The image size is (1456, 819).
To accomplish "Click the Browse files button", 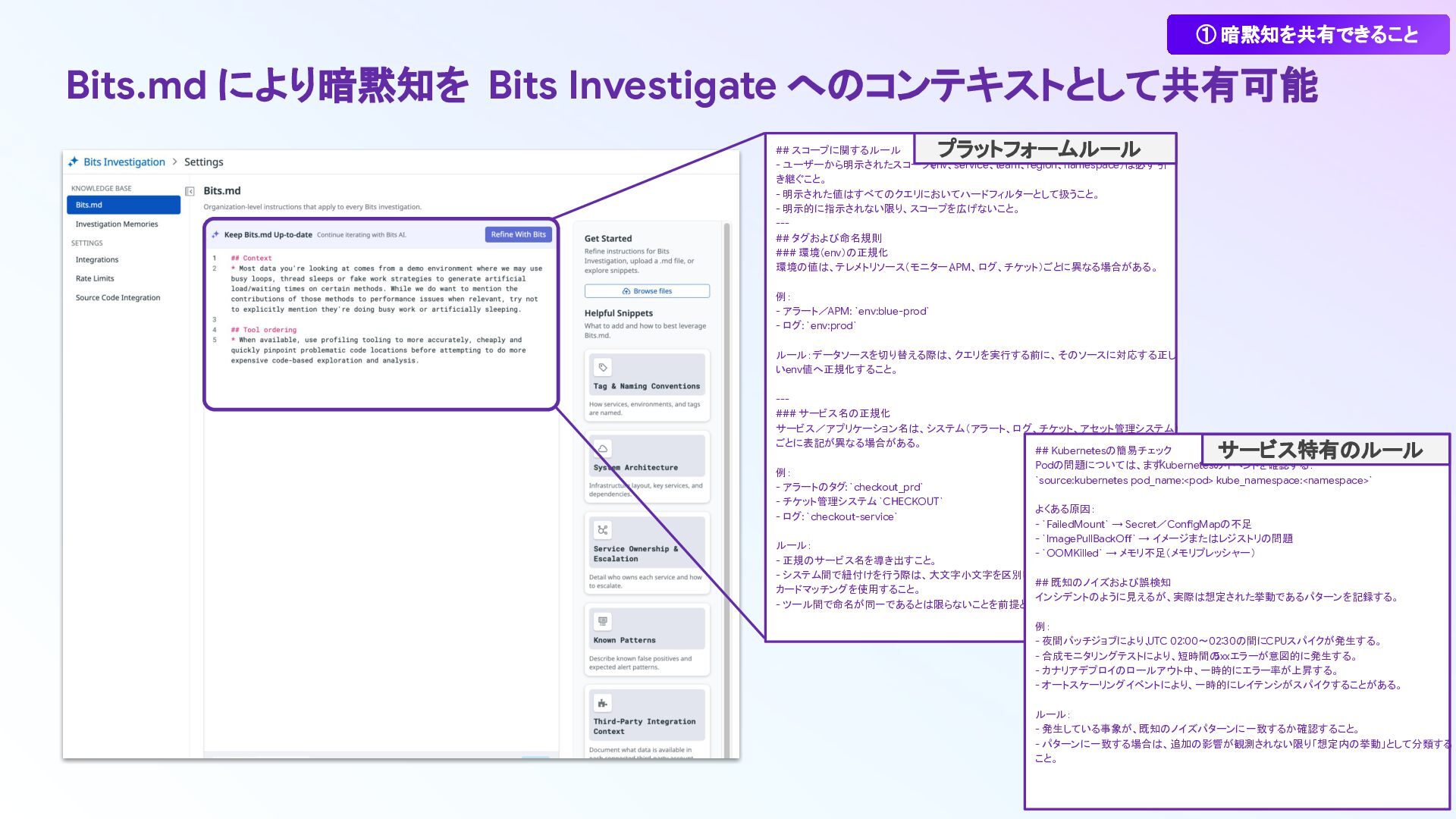I will 647,290.
